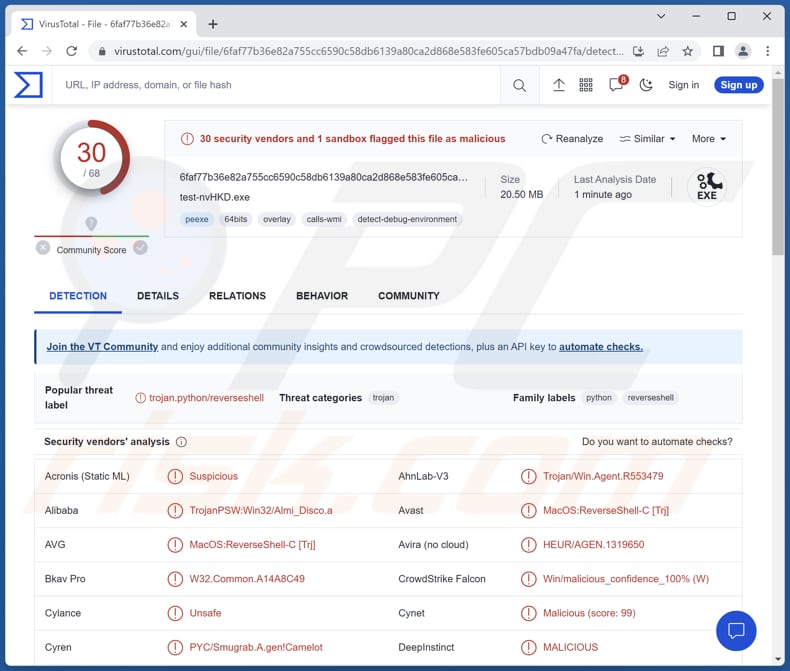The height and width of the screenshot is (671, 790).
Task: Click the search magnifier icon
Action: click(x=519, y=86)
